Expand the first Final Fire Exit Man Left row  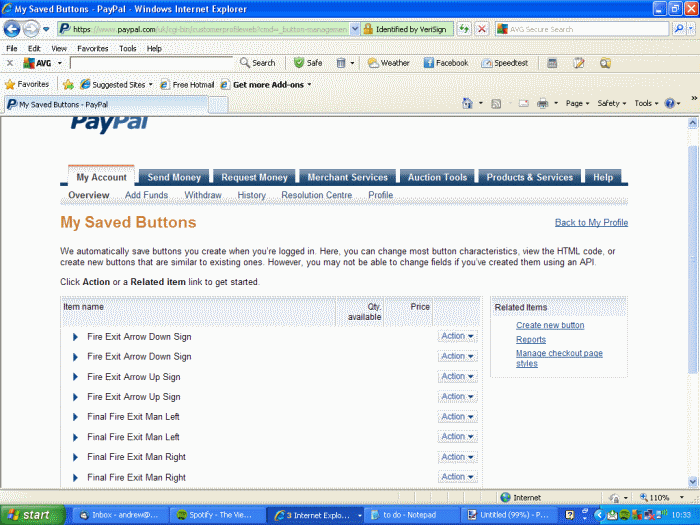tap(76, 417)
